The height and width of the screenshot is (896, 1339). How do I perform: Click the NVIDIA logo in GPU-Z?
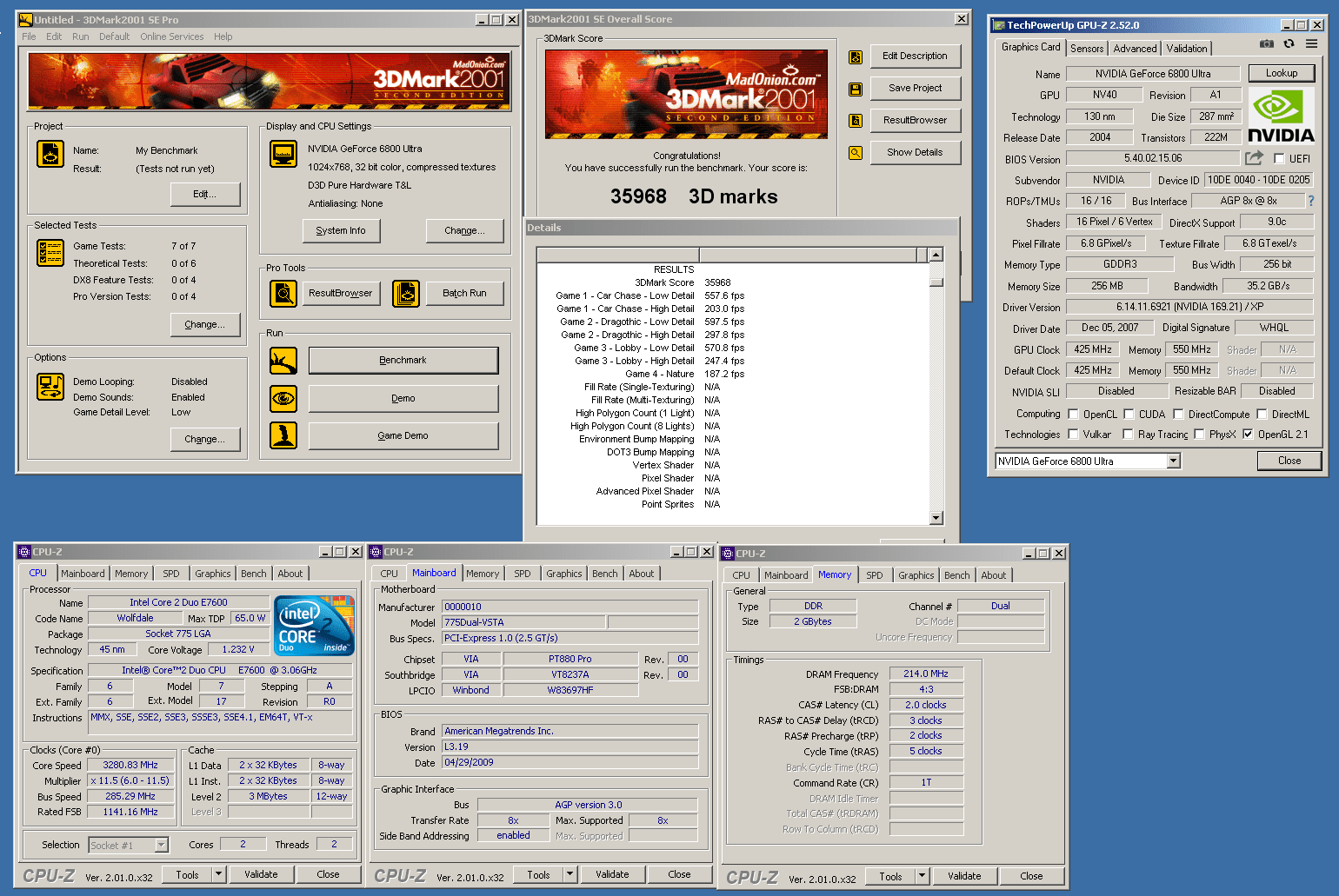click(1281, 116)
